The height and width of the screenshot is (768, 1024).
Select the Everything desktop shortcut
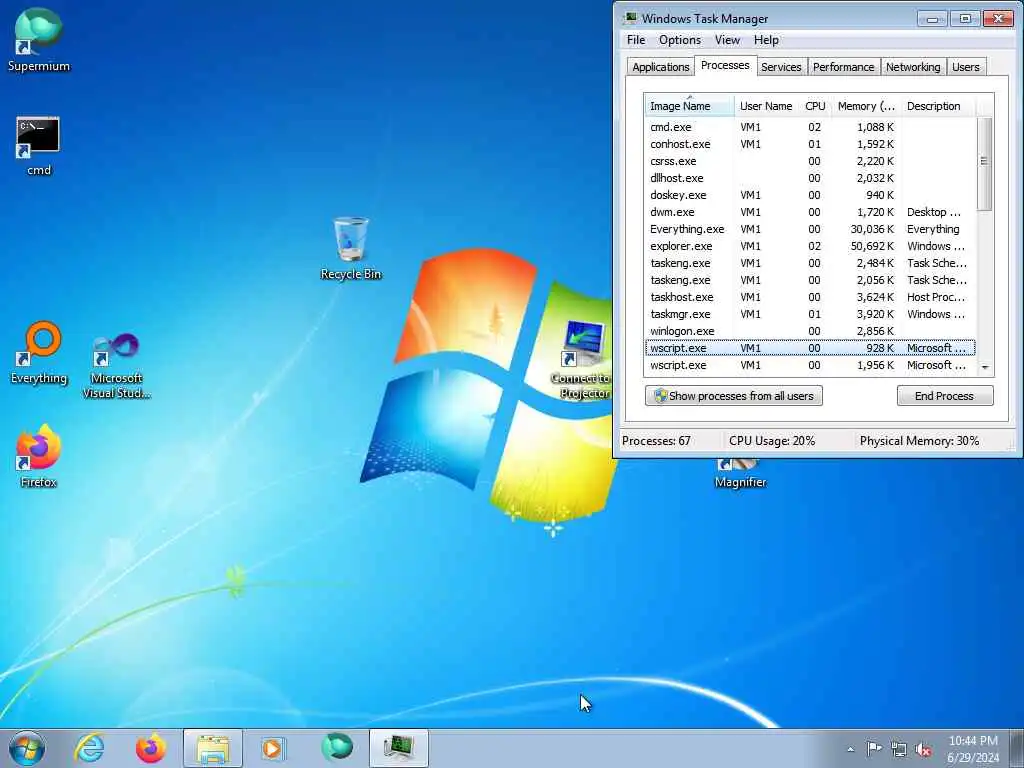(x=39, y=353)
